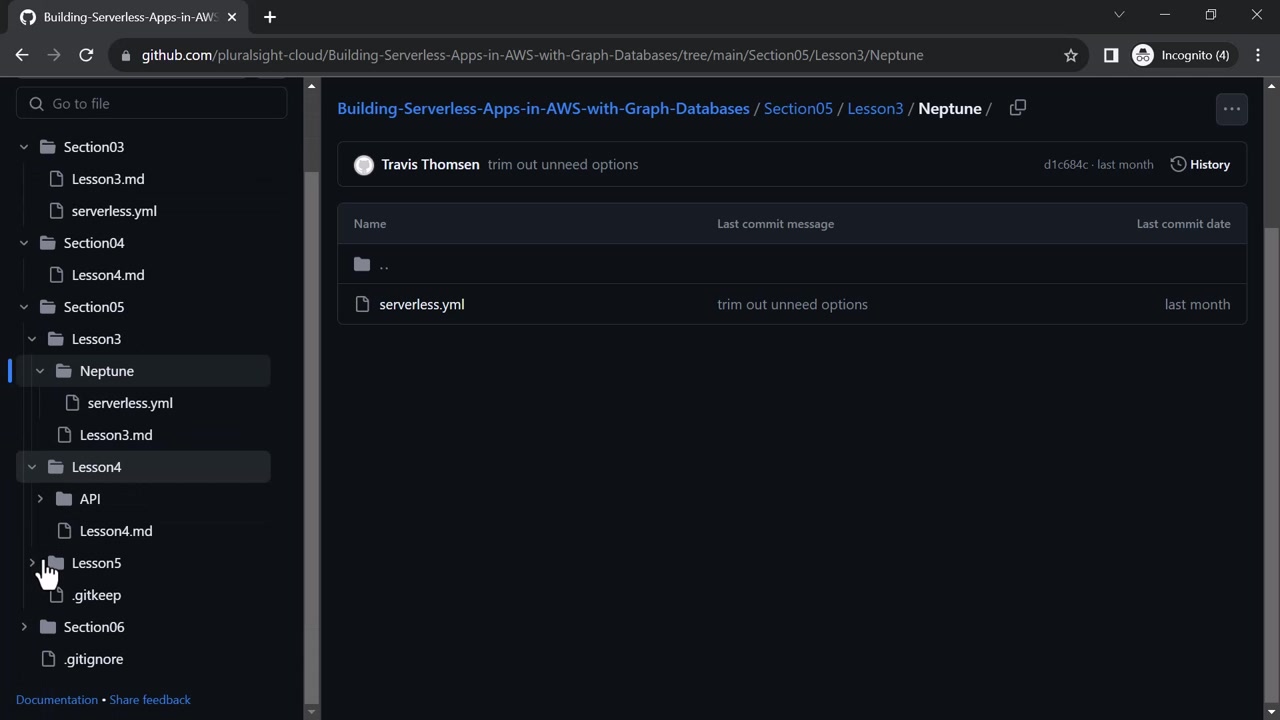Screen dimensions: 1280x720
Task: Open the more options ellipsis button
Action: click(1232, 109)
